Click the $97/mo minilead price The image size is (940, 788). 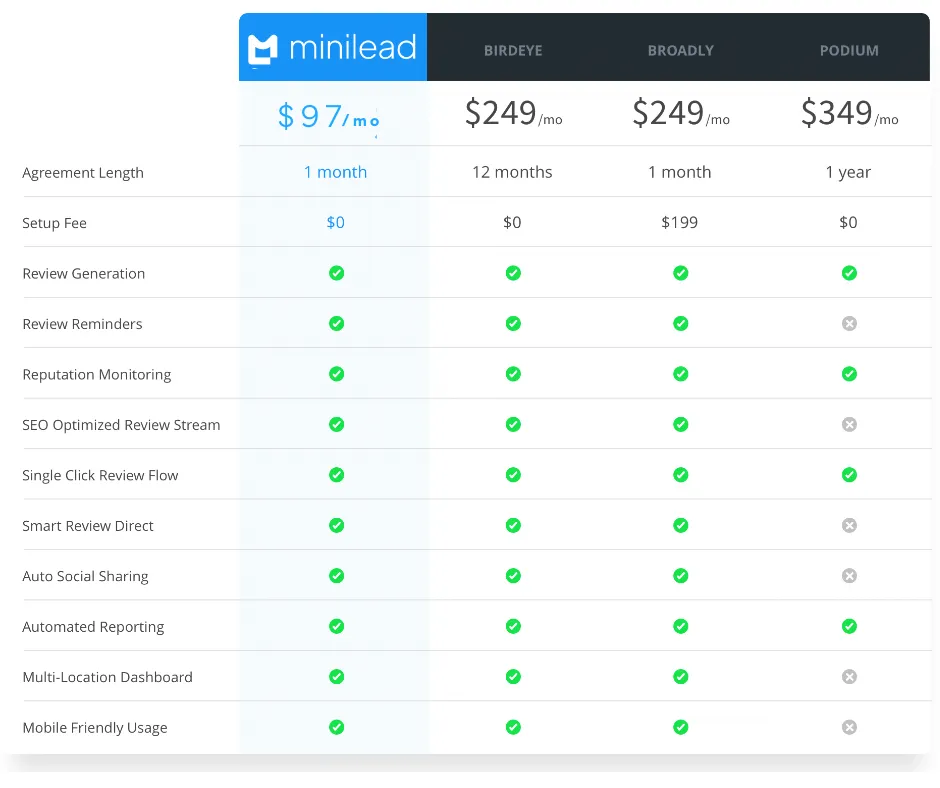[x=329, y=116]
